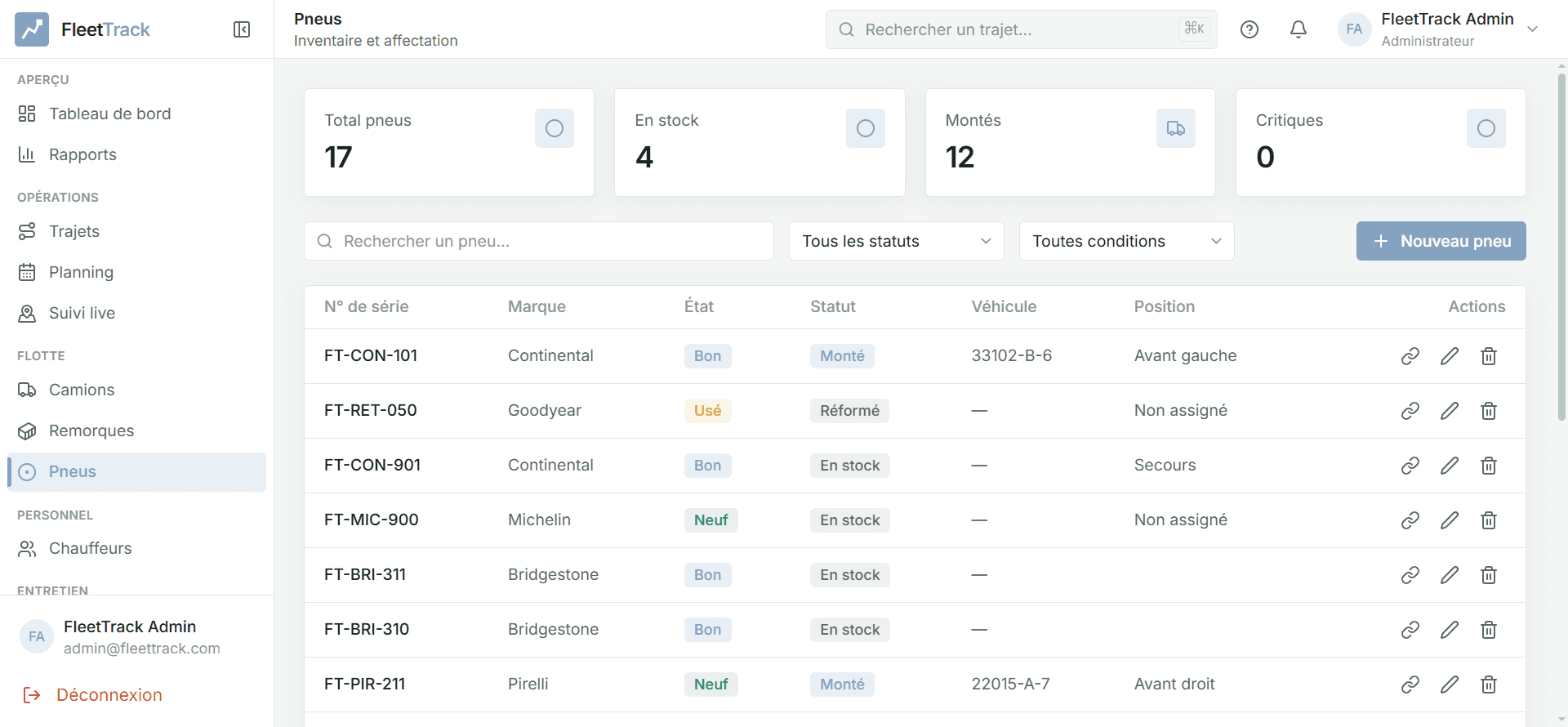Delete tire FT-RET-050

[1489, 411]
